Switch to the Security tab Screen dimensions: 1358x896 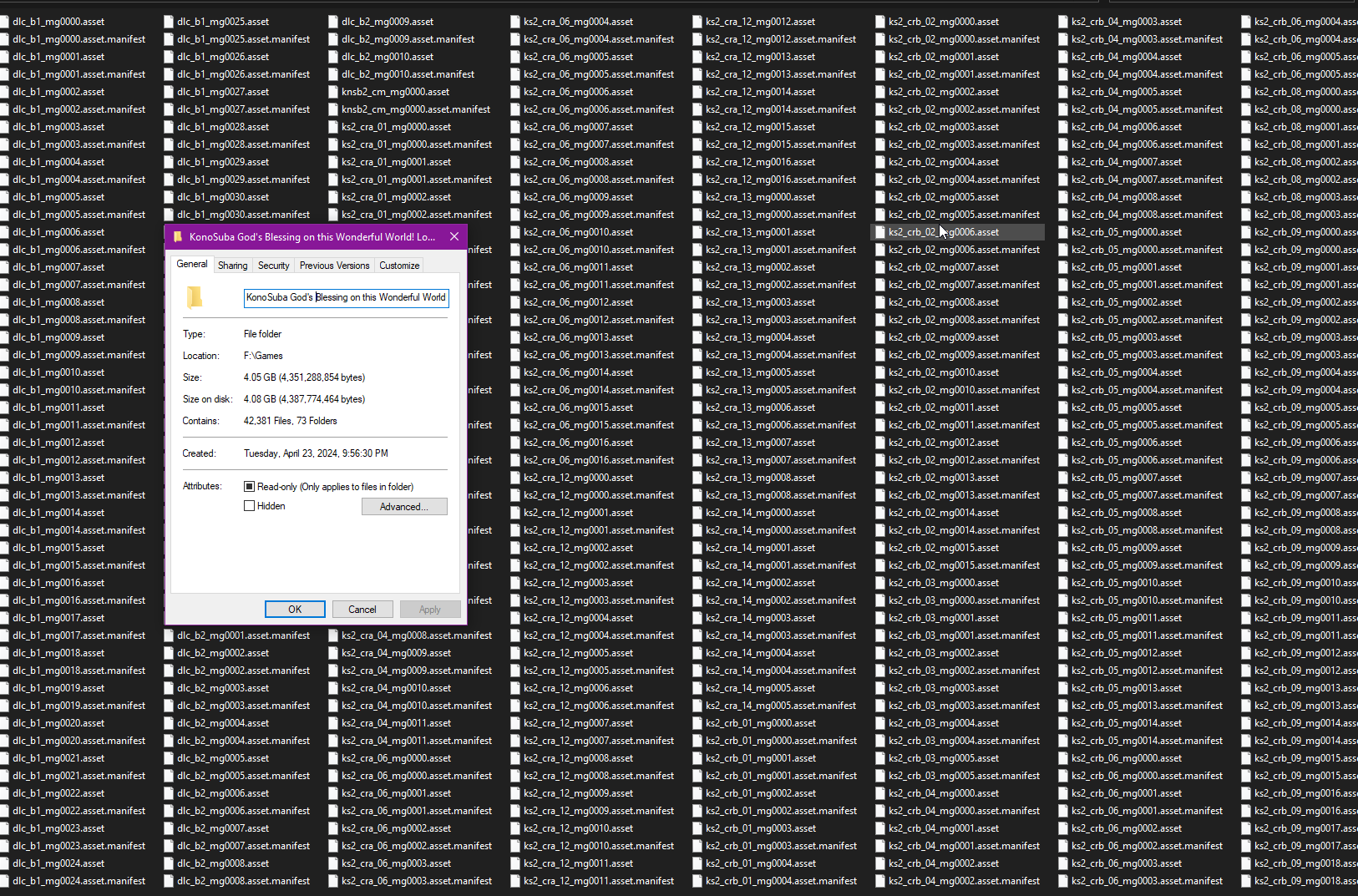(x=273, y=266)
